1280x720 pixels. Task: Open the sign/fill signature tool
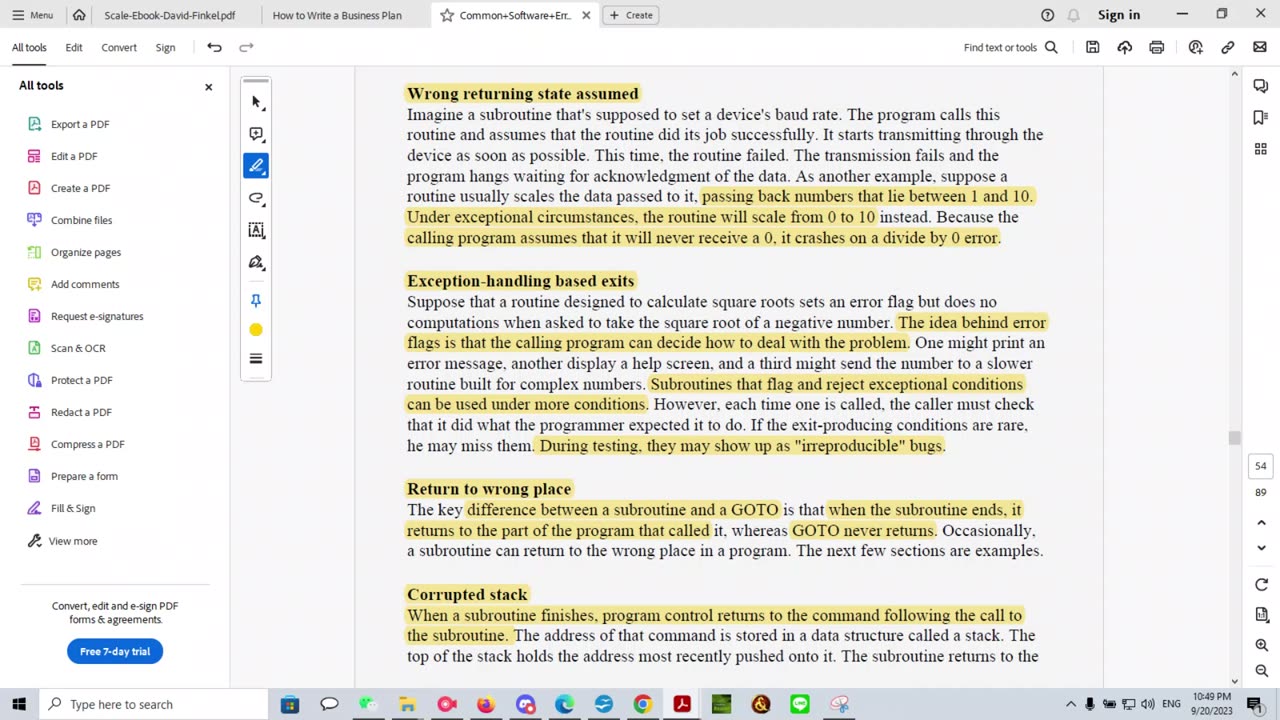pos(256,262)
